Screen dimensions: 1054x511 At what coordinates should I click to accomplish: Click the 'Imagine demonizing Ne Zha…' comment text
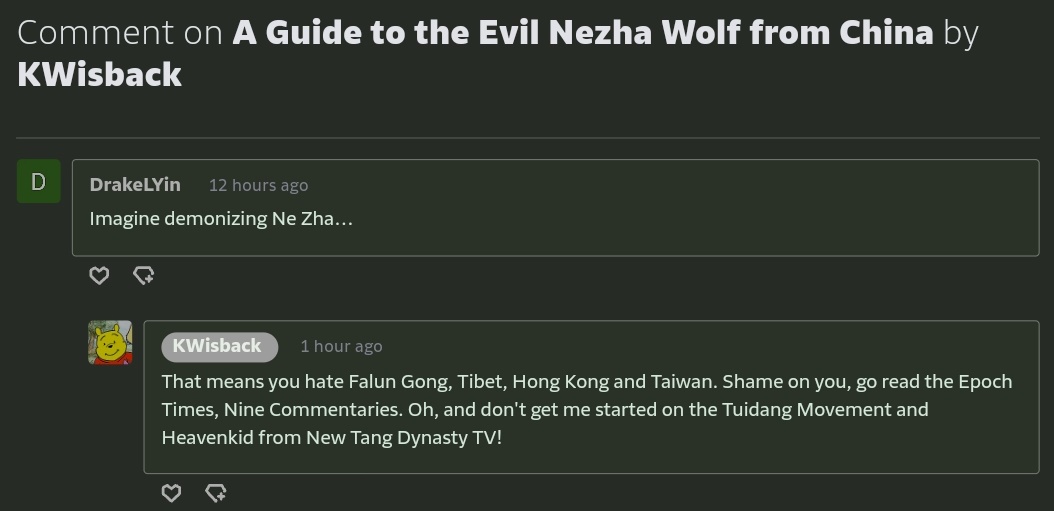[x=221, y=218]
